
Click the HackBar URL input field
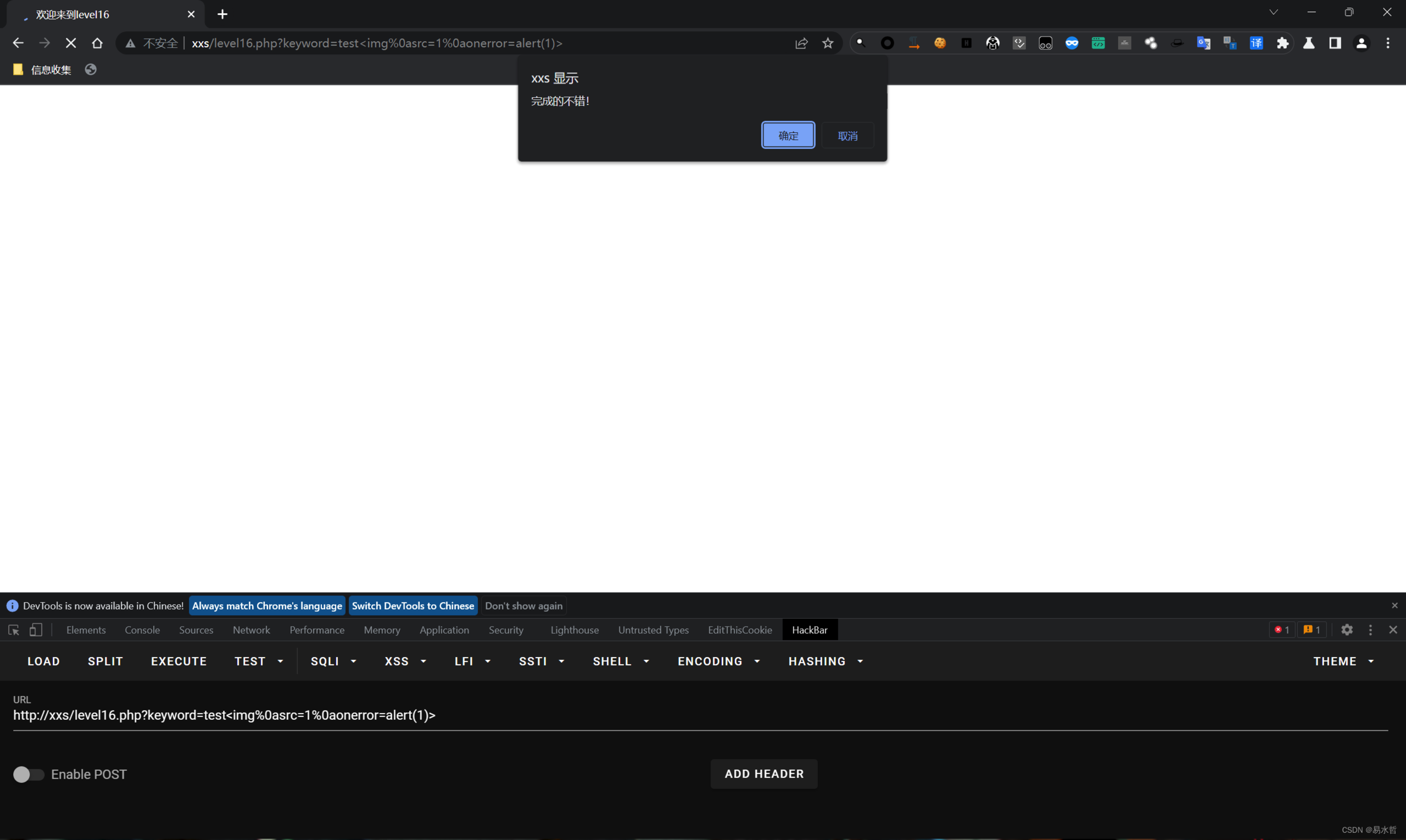(x=699, y=715)
